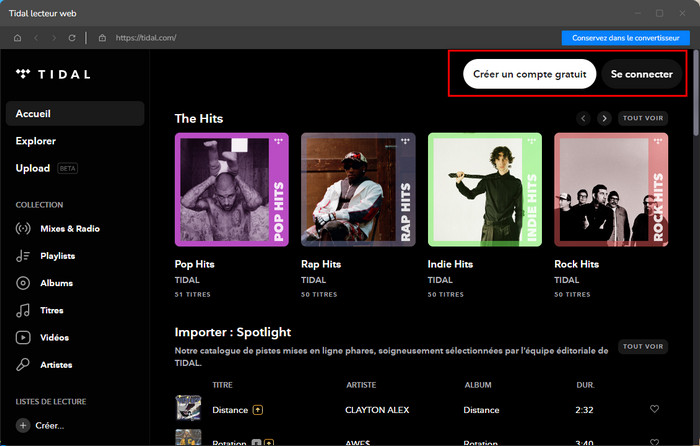This screenshot has width=700, height=446.
Task: Click the BETA badge beside Upload
Action: (67, 168)
